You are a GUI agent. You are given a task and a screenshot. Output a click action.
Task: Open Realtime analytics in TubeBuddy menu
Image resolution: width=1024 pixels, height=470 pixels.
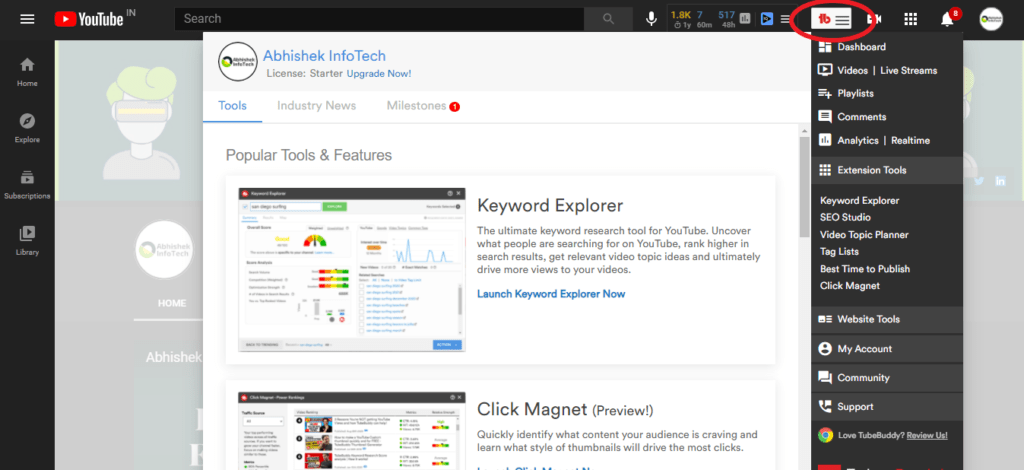point(910,140)
